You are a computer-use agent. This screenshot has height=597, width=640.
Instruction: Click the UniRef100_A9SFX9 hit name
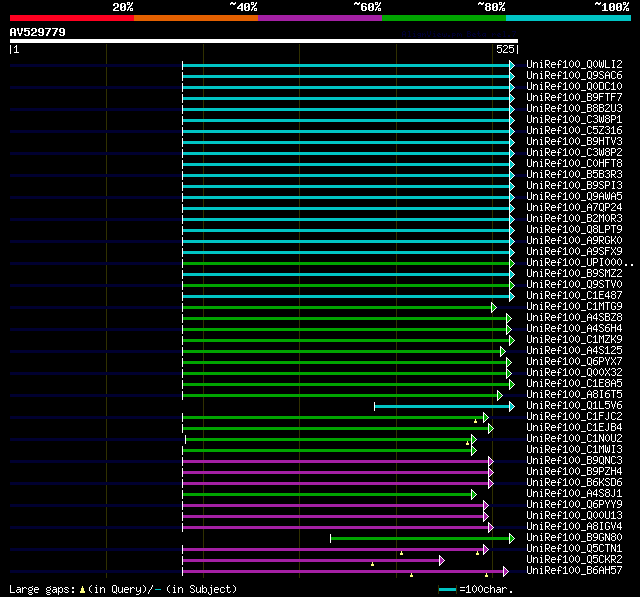point(574,252)
